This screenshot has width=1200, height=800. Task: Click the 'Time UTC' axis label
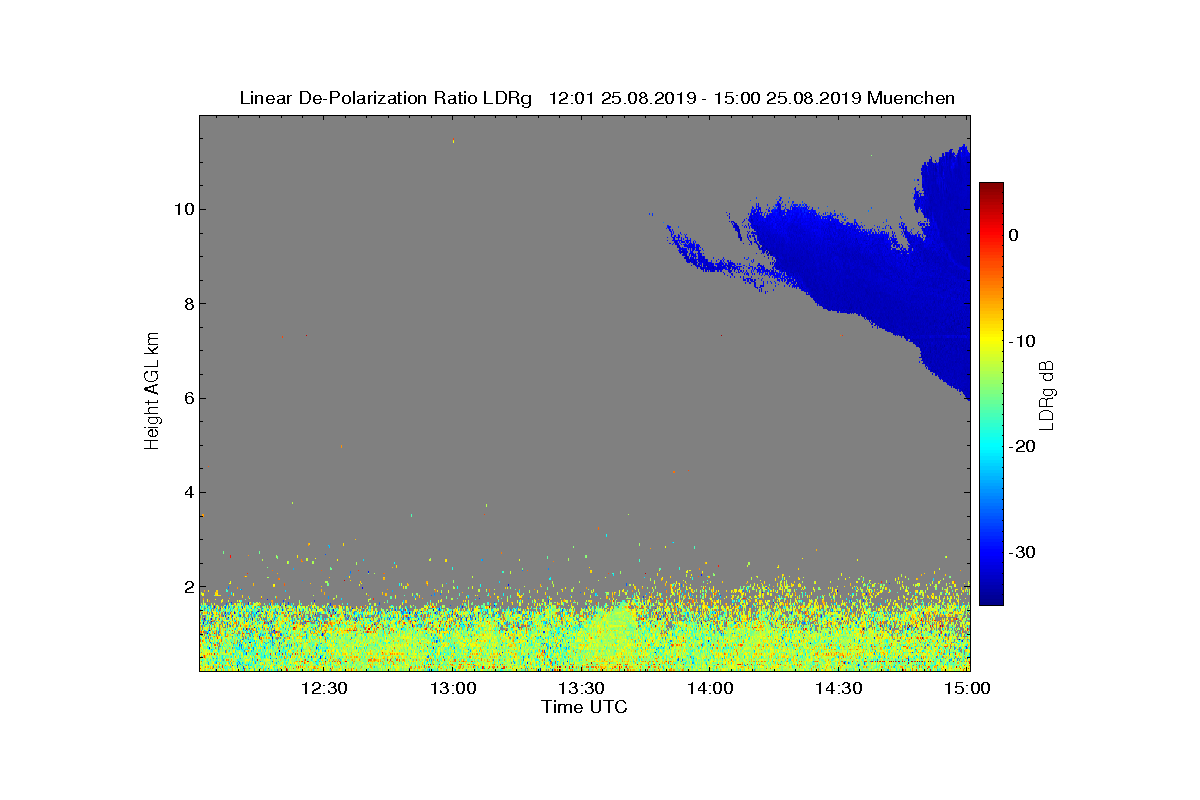pos(585,707)
